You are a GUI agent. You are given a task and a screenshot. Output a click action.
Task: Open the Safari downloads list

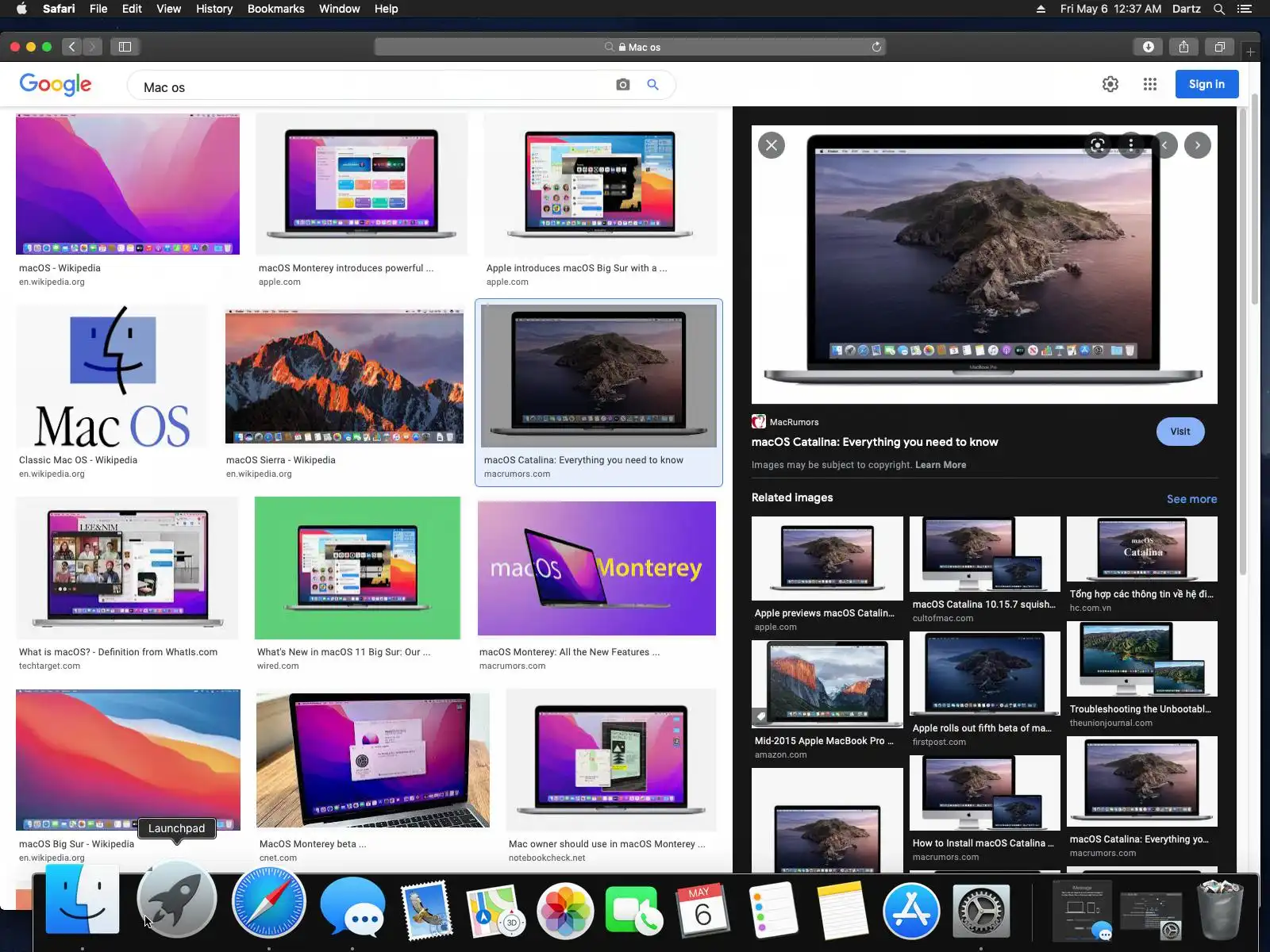(x=1148, y=47)
